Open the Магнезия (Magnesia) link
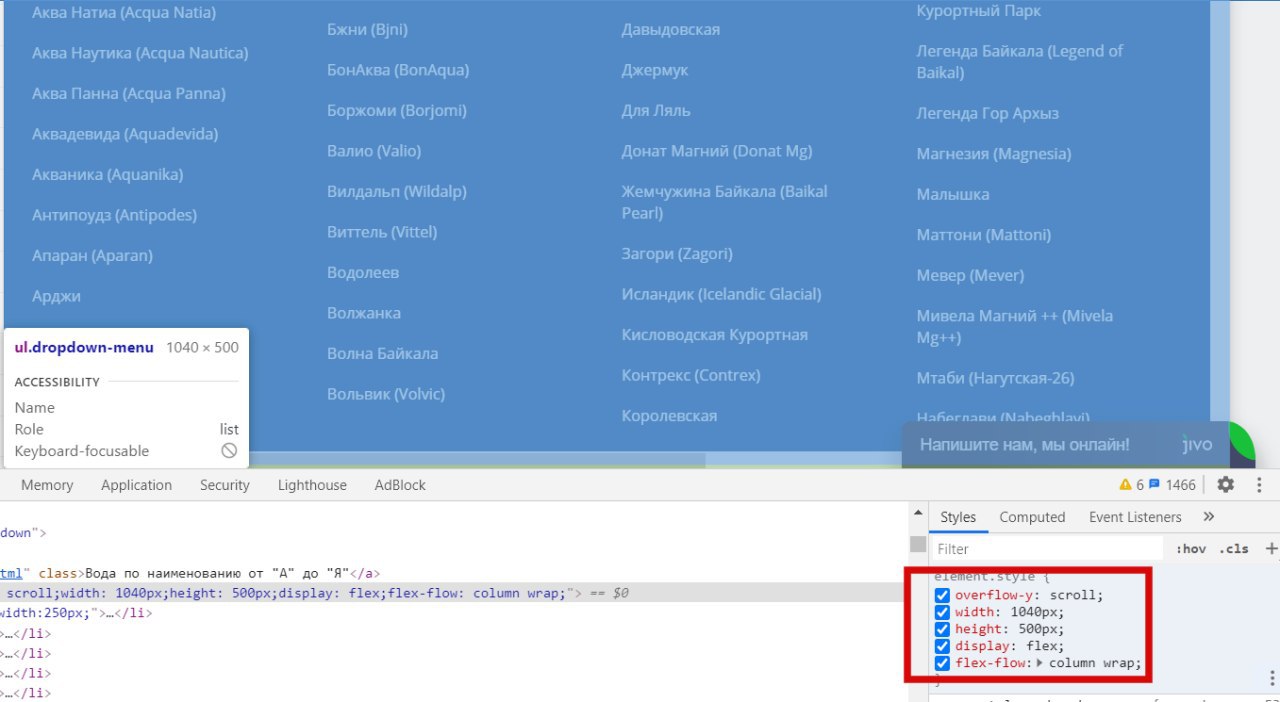 [994, 154]
